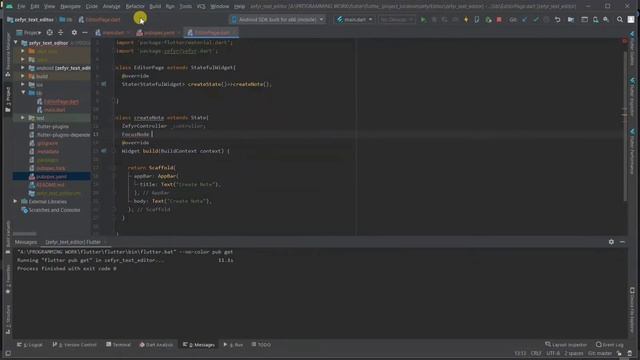Open the Search Everywhere magnifier icon
The width and height of the screenshot is (640, 360).
620,20
